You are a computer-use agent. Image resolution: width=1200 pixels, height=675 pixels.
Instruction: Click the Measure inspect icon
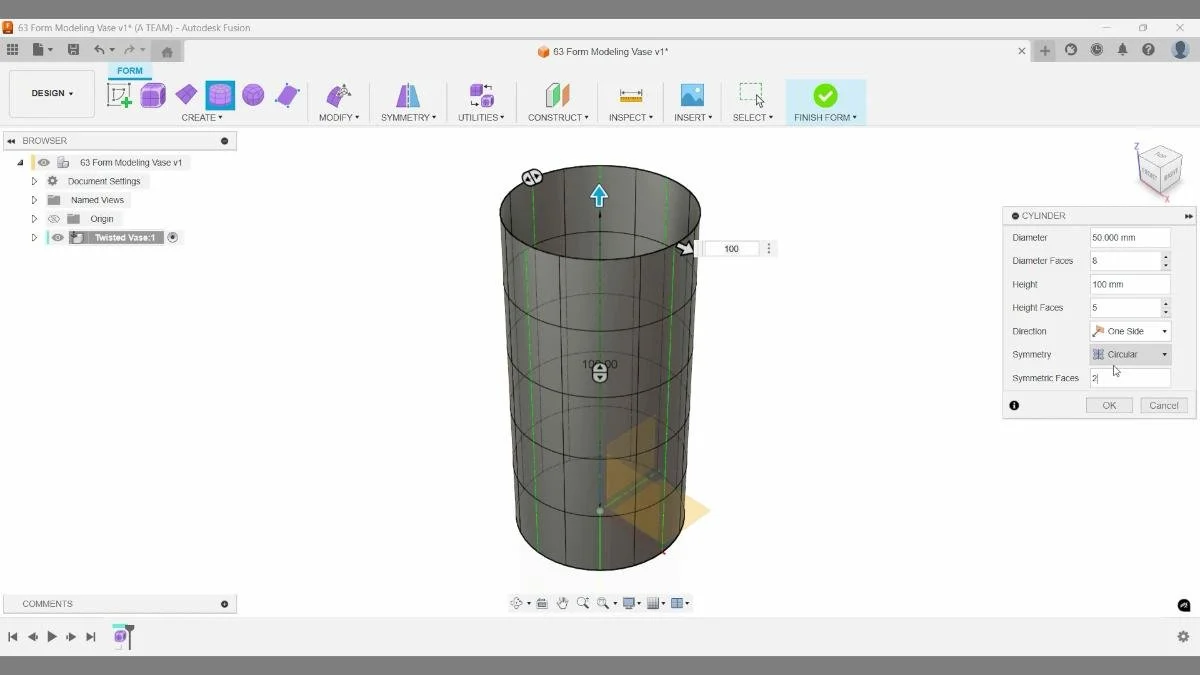[631, 95]
